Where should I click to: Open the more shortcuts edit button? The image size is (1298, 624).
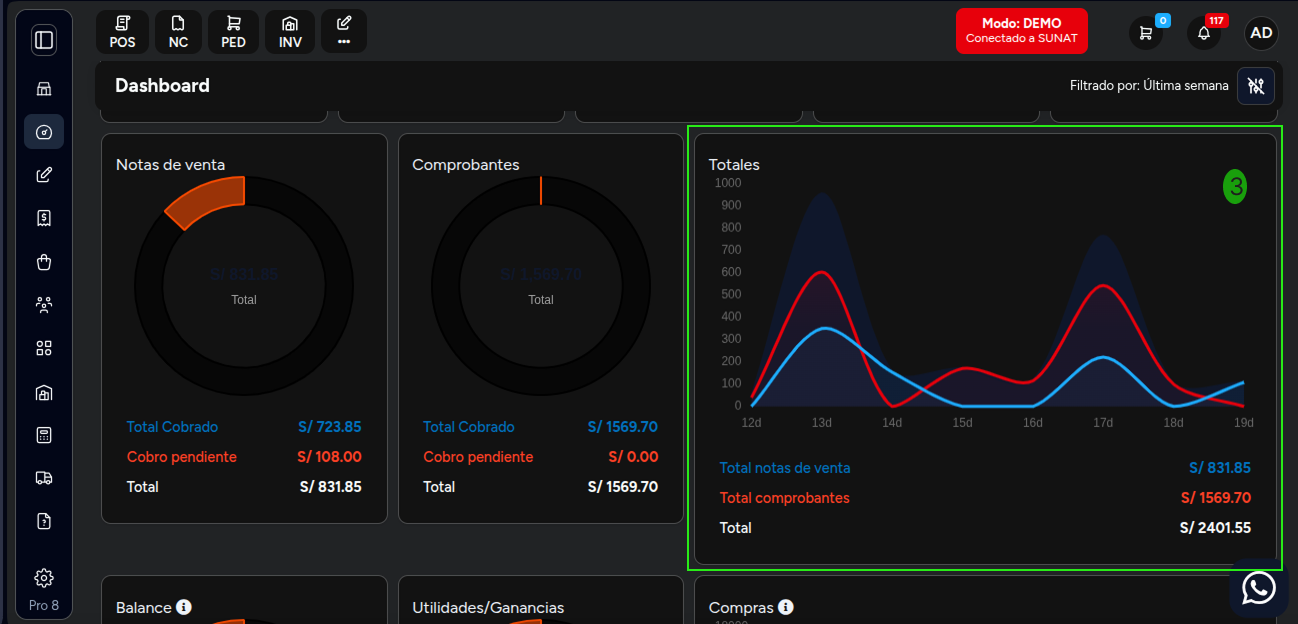click(x=344, y=32)
